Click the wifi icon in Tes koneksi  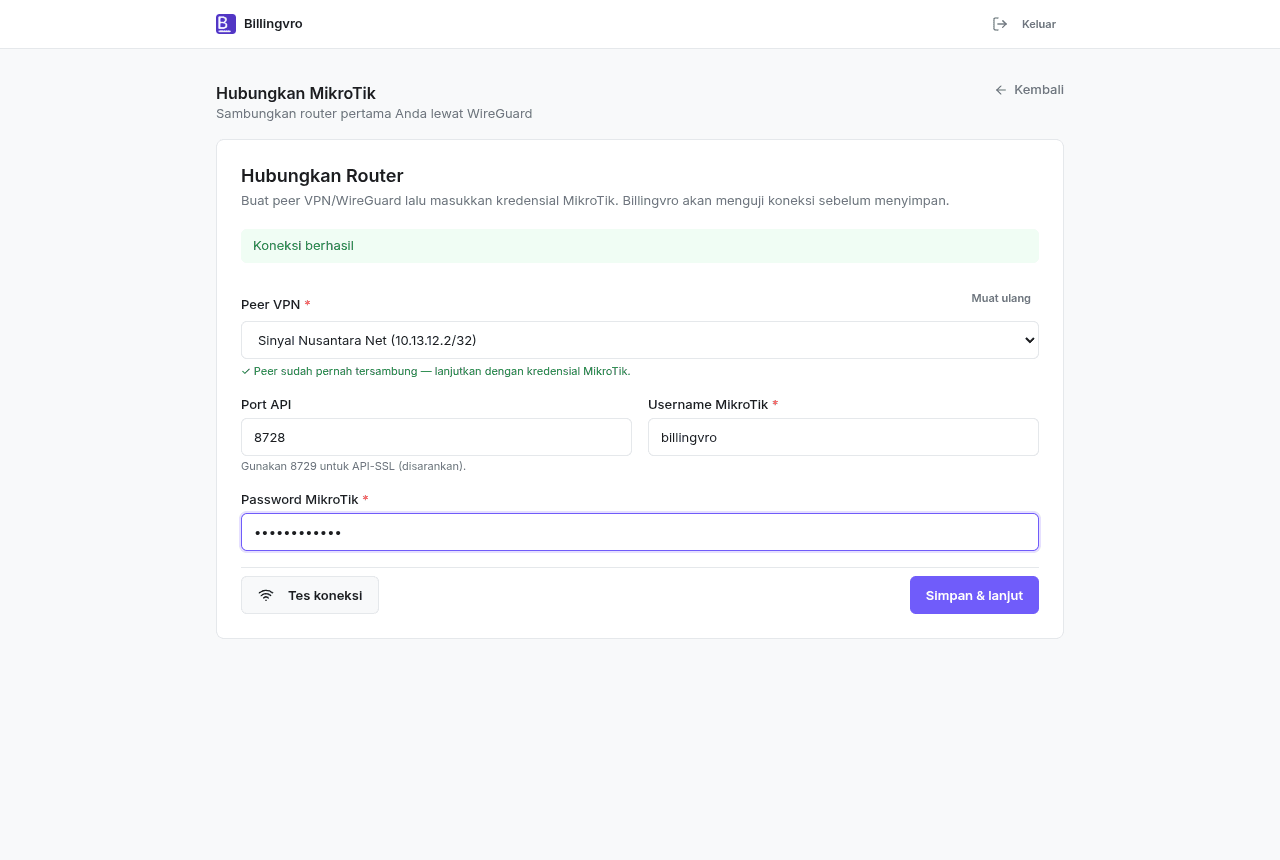[266, 595]
